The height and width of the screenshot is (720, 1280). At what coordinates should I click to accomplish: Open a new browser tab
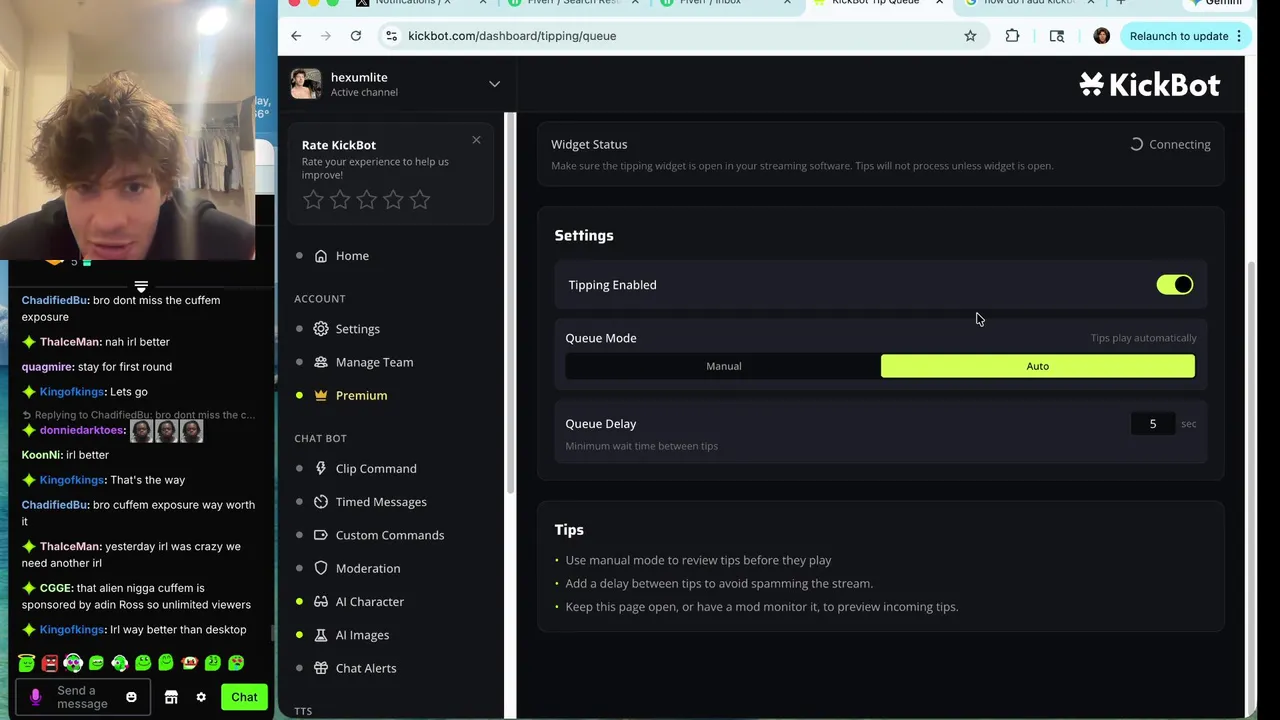(1121, 3)
